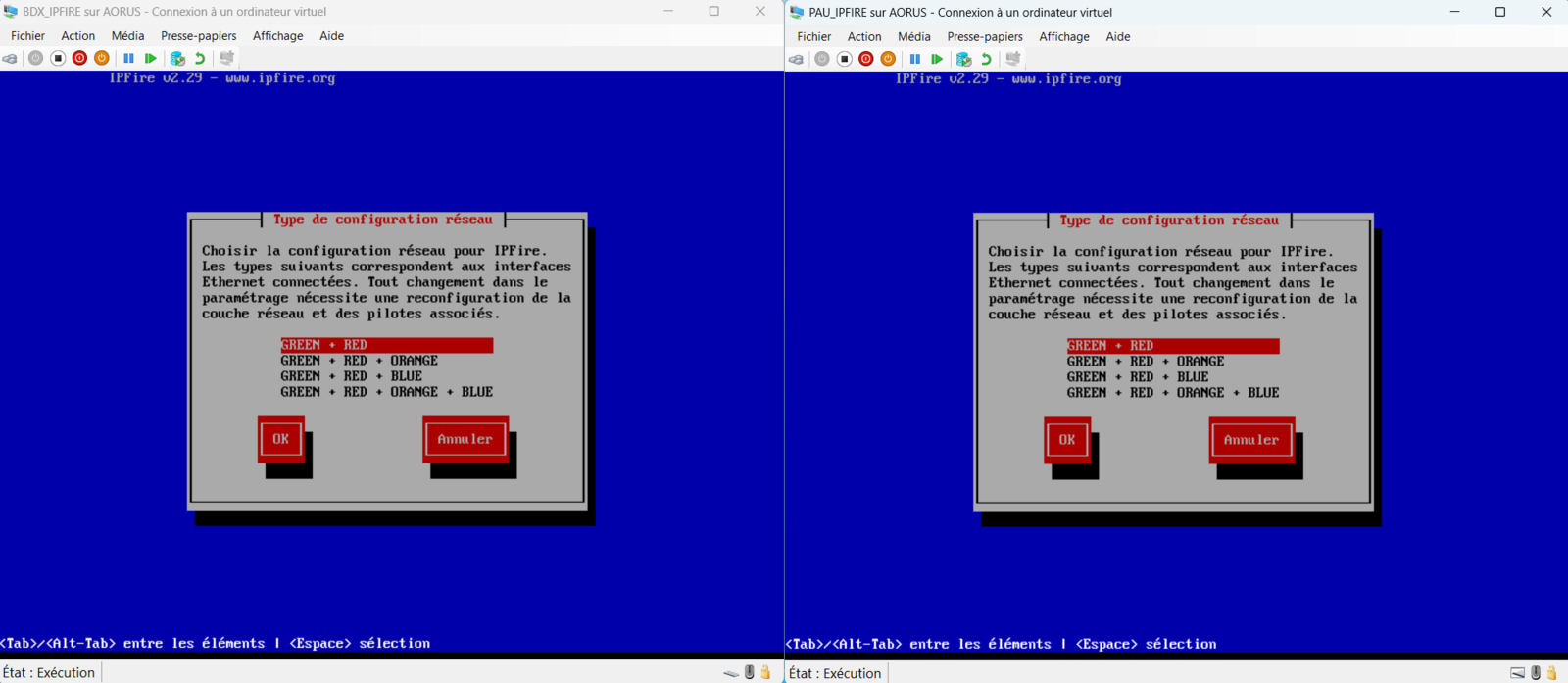
Task: Send Ctrl+Alt+Del to the BDX_IPFIRE VM
Action: click(10, 59)
